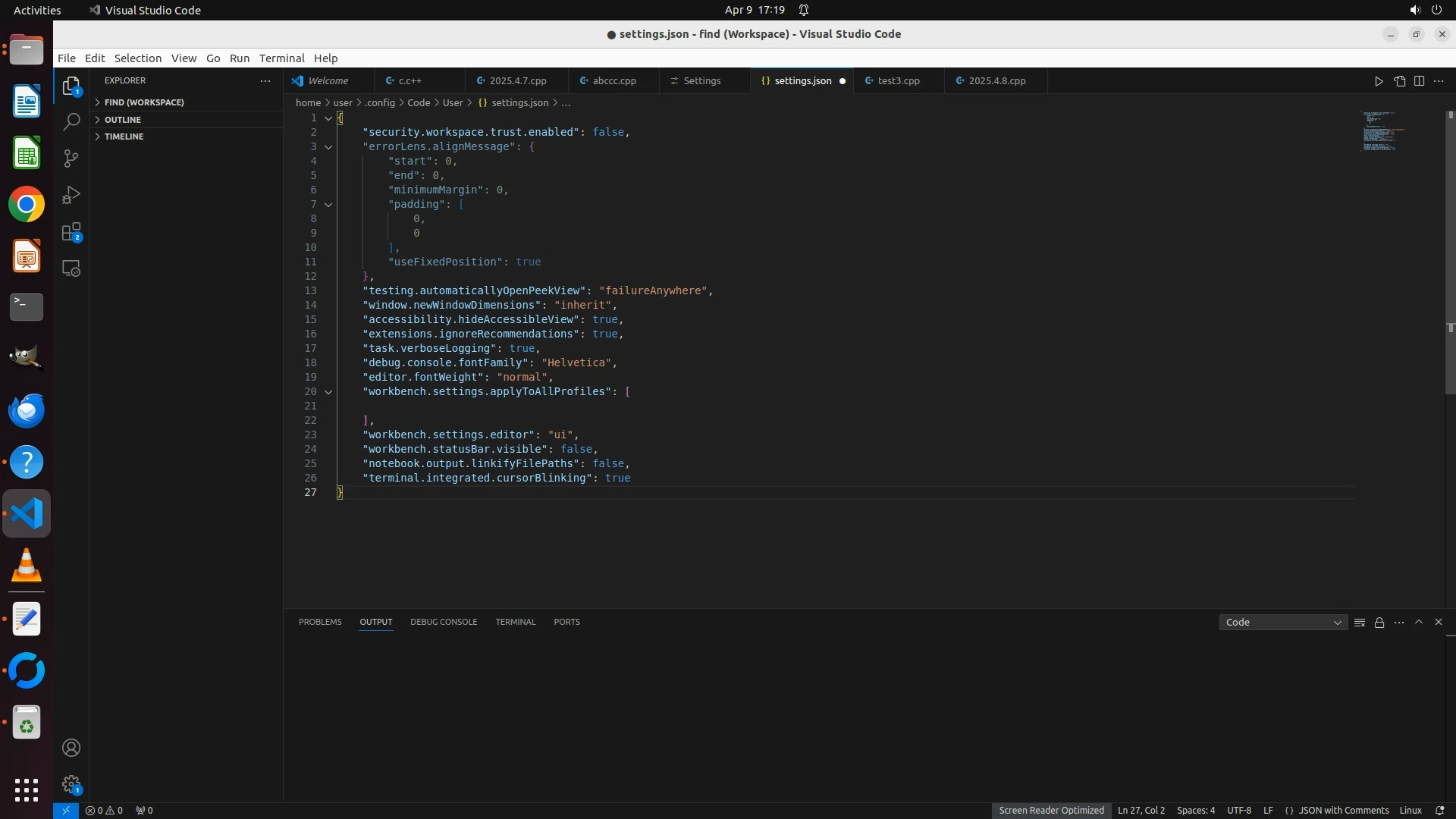Click JSON with Comments language mode
Screen dimensions: 1456x819
click(x=1343, y=811)
